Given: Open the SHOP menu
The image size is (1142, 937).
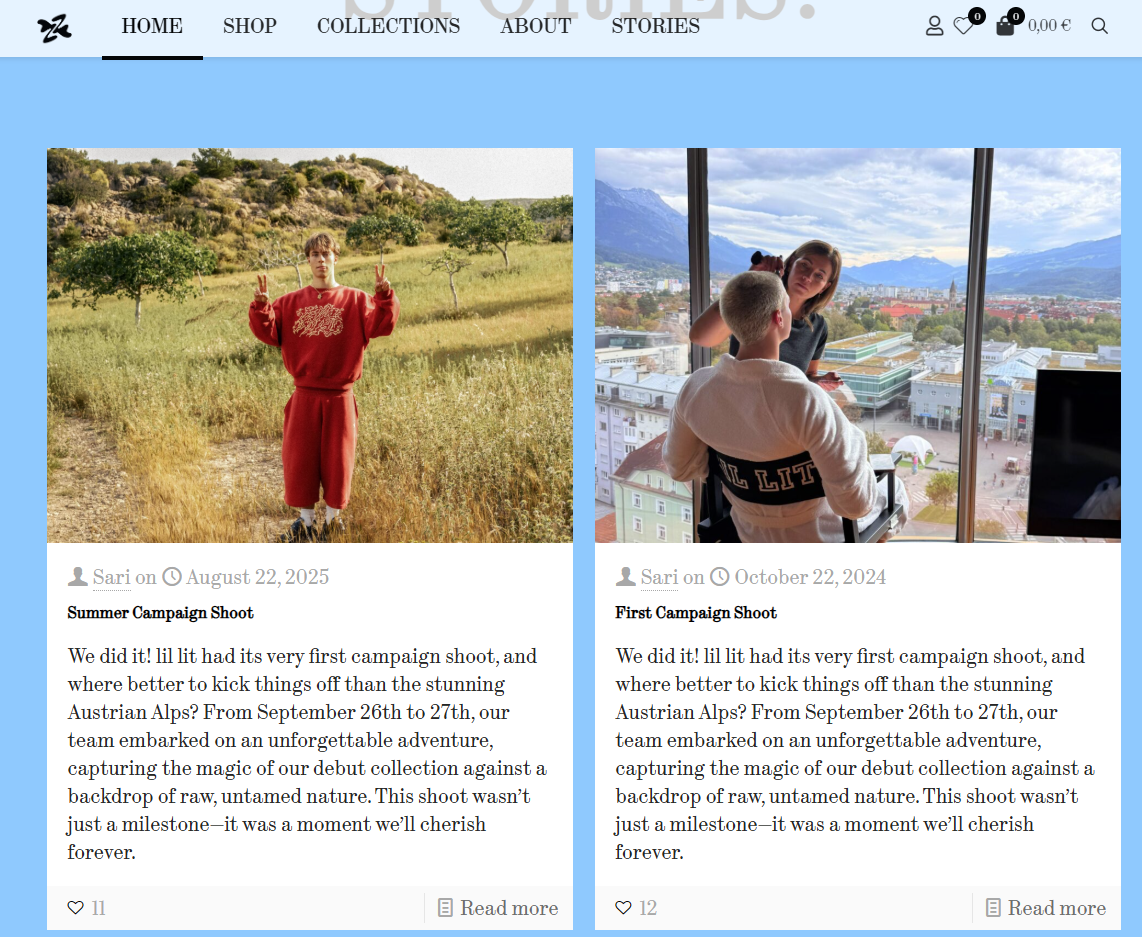Looking at the screenshot, I should click(250, 26).
